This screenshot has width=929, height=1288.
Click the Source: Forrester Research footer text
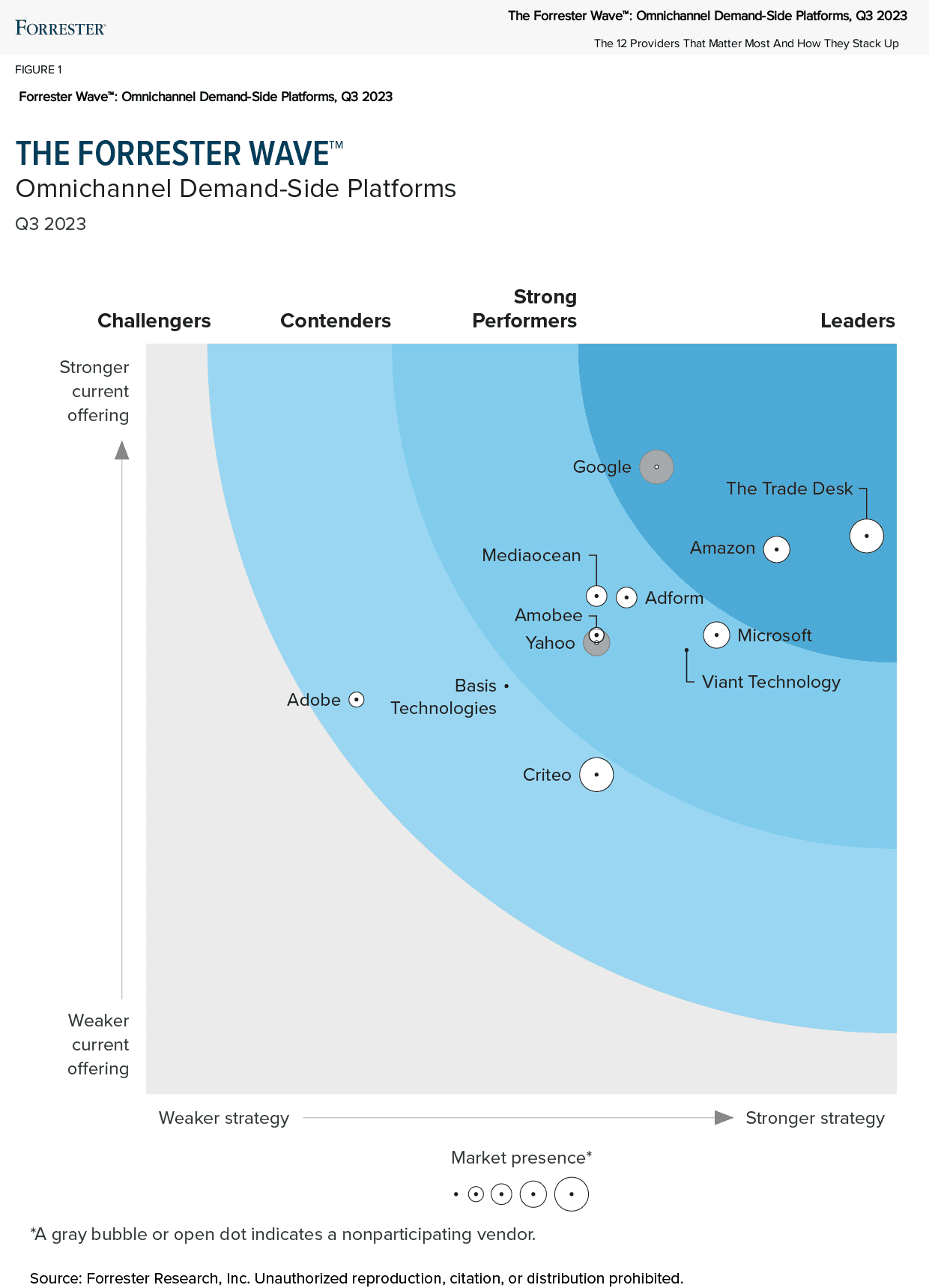coord(357,1278)
